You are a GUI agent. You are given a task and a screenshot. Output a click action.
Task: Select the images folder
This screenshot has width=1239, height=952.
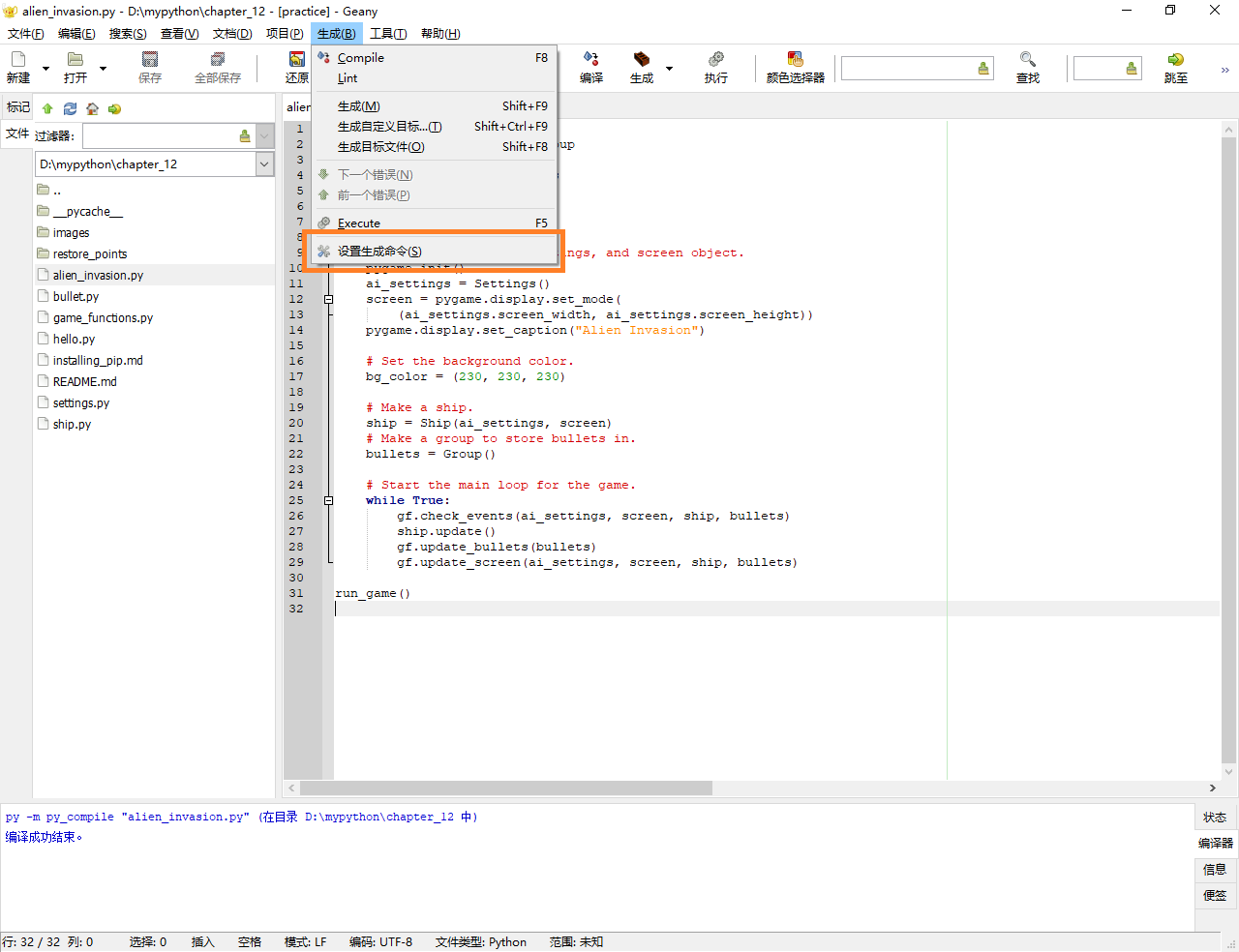click(71, 233)
